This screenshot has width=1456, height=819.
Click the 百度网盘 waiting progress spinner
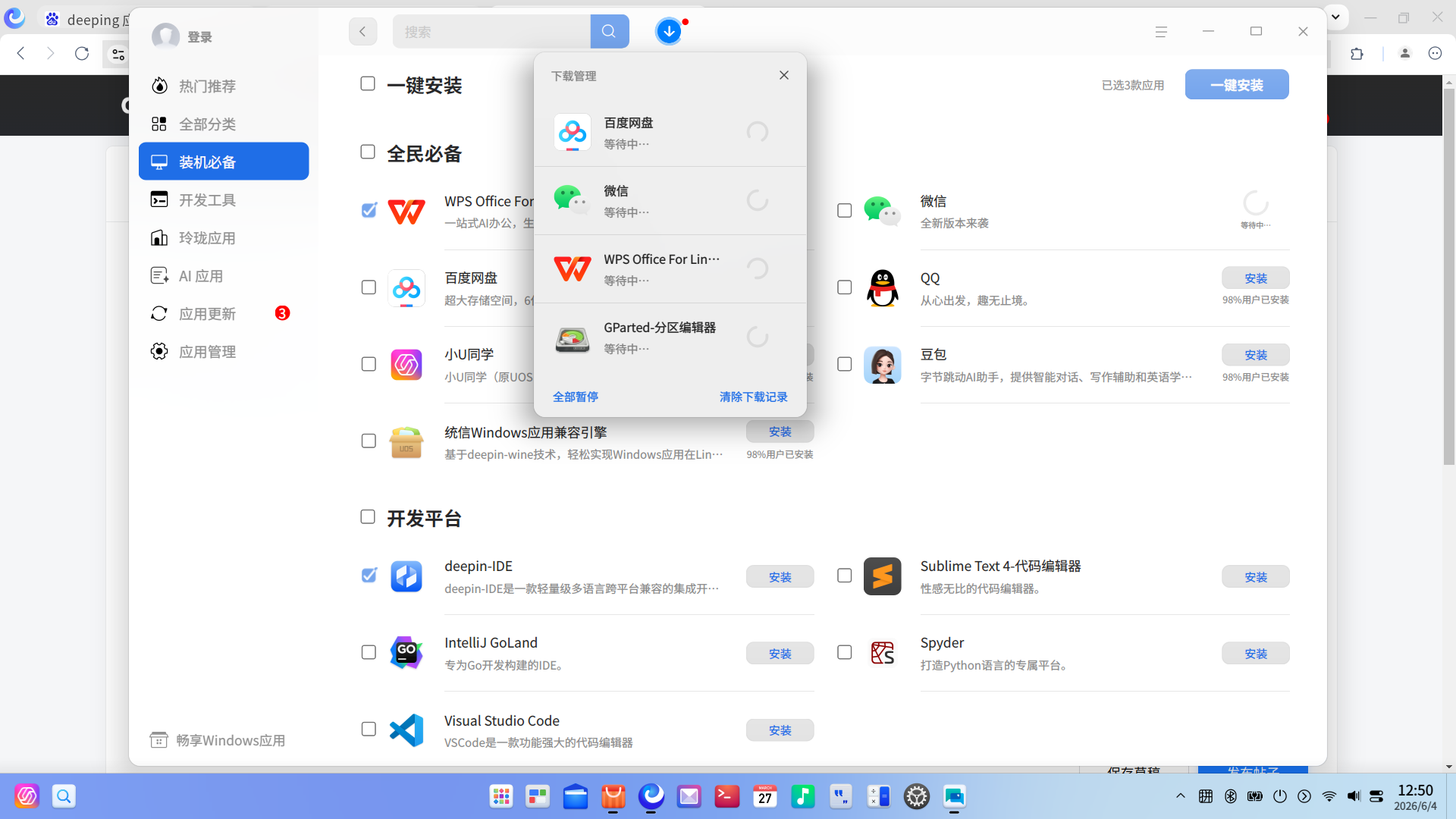pyautogui.click(x=758, y=132)
